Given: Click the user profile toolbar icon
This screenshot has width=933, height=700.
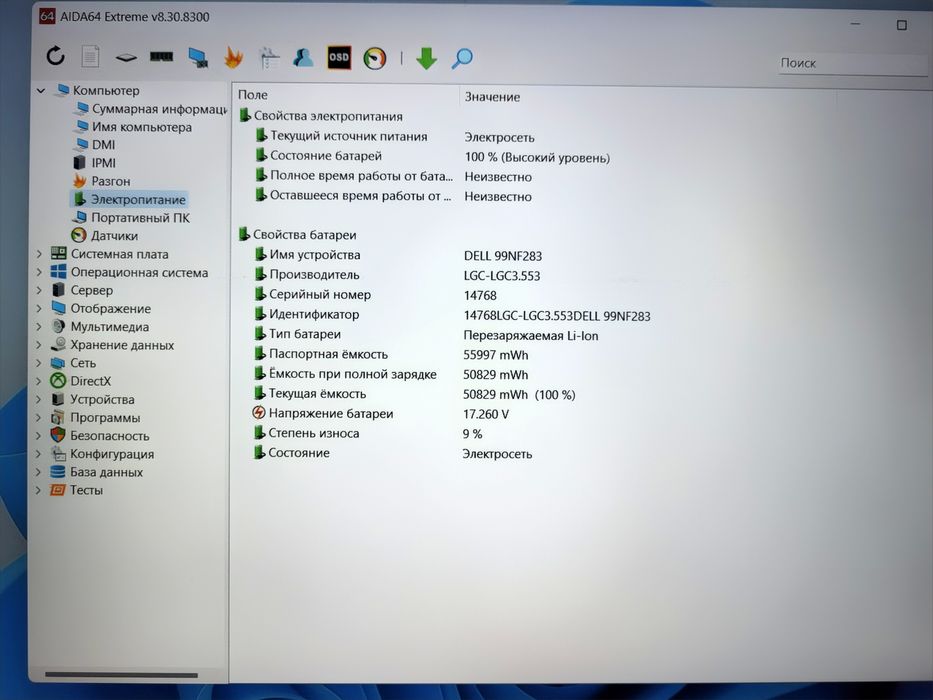Looking at the screenshot, I should 303,58.
